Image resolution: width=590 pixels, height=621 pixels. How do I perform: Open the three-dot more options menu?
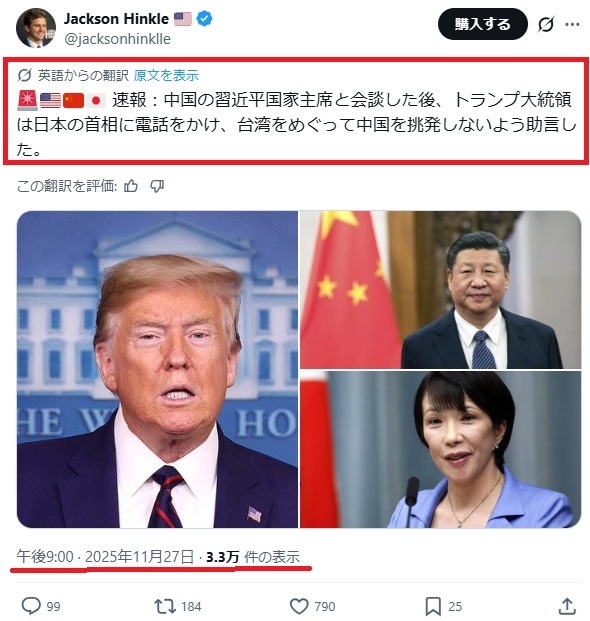(573, 25)
